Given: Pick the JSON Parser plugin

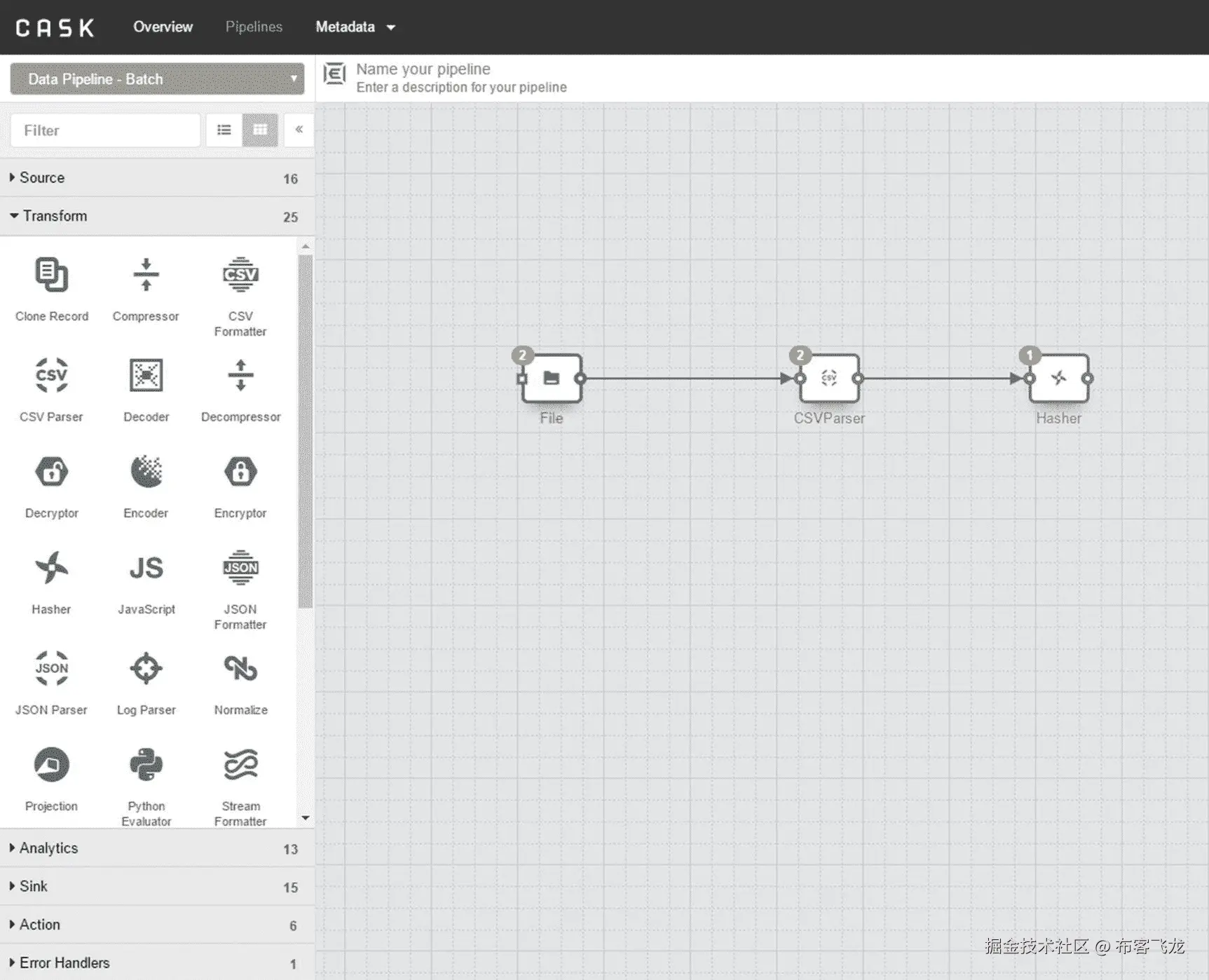Looking at the screenshot, I should pos(51,668).
